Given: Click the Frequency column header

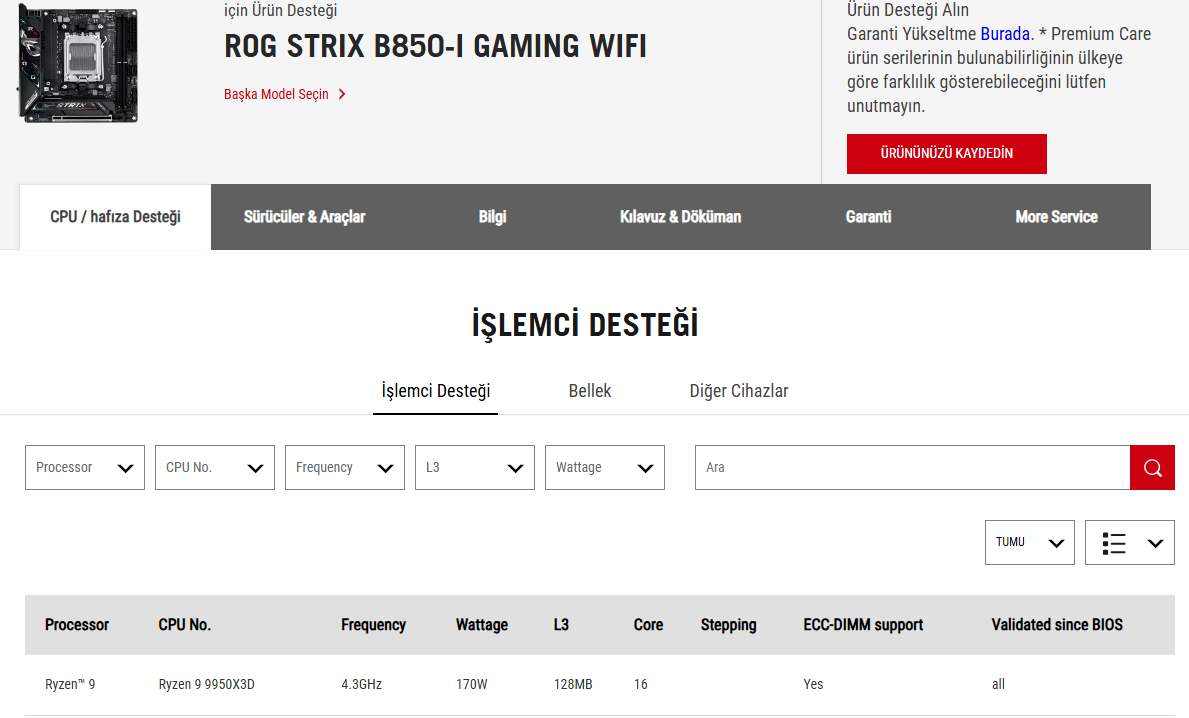Looking at the screenshot, I should tap(373, 625).
